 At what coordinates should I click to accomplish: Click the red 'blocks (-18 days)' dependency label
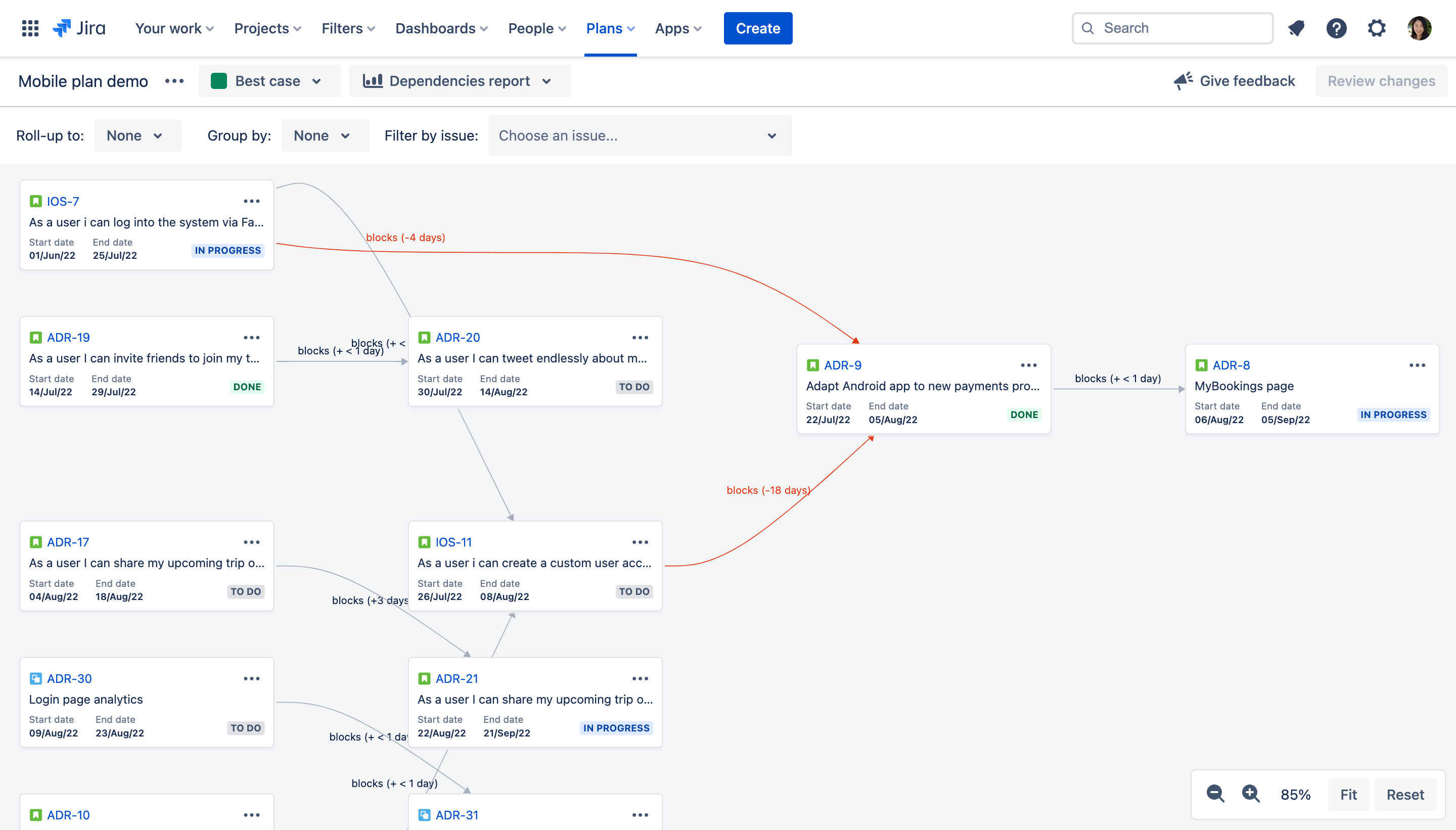(x=768, y=490)
